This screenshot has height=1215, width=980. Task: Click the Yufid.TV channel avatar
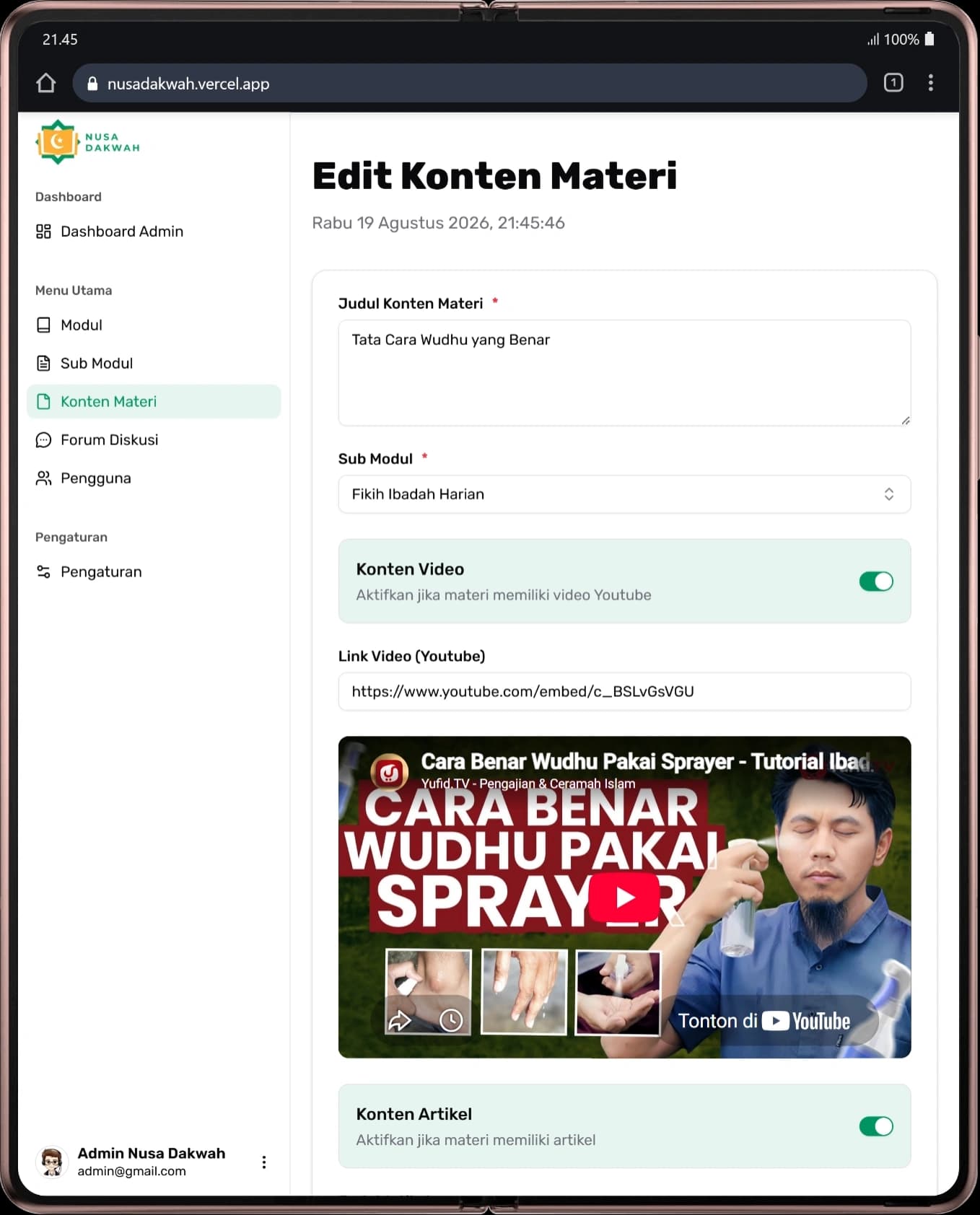pyautogui.click(x=390, y=773)
